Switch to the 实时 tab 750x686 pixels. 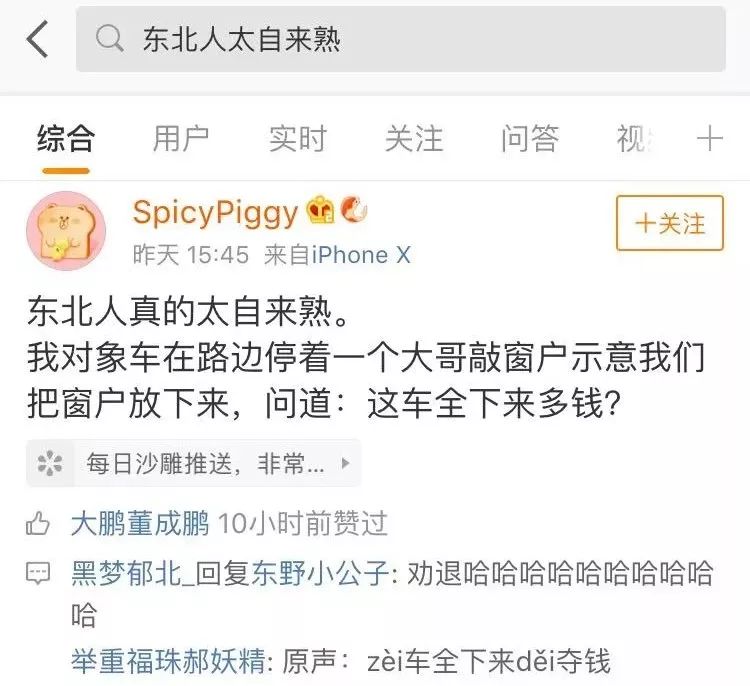point(298,139)
